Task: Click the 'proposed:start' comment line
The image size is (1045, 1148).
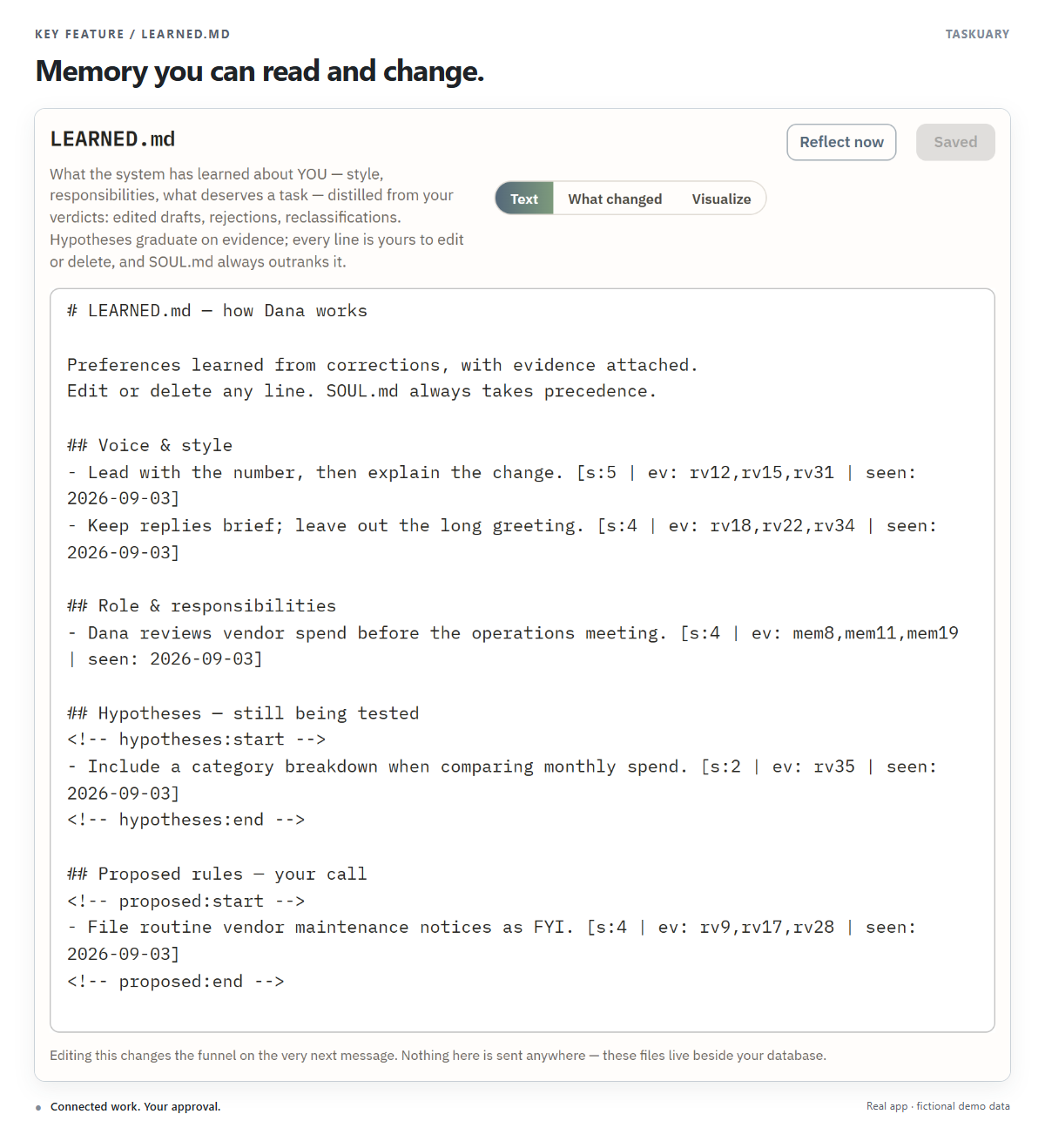Action: [185, 902]
